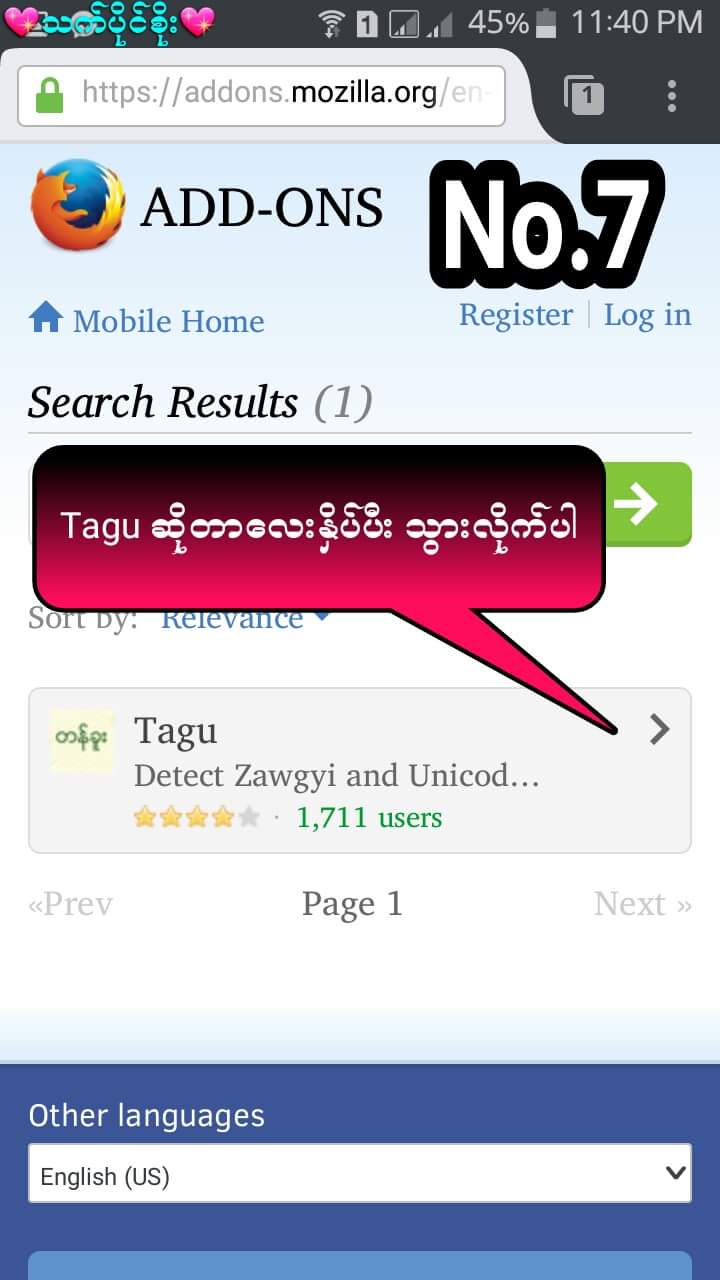Click the Mobile Home house icon
Image resolution: width=720 pixels, height=1280 pixels.
[46, 318]
